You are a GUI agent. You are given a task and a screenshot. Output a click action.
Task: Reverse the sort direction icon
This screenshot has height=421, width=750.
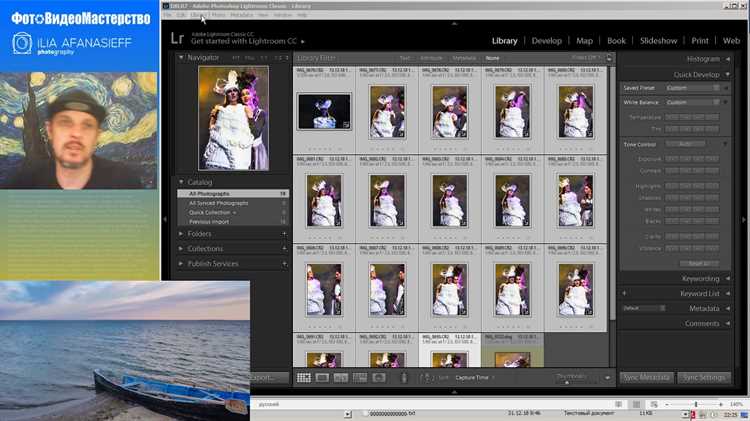tap(427, 378)
